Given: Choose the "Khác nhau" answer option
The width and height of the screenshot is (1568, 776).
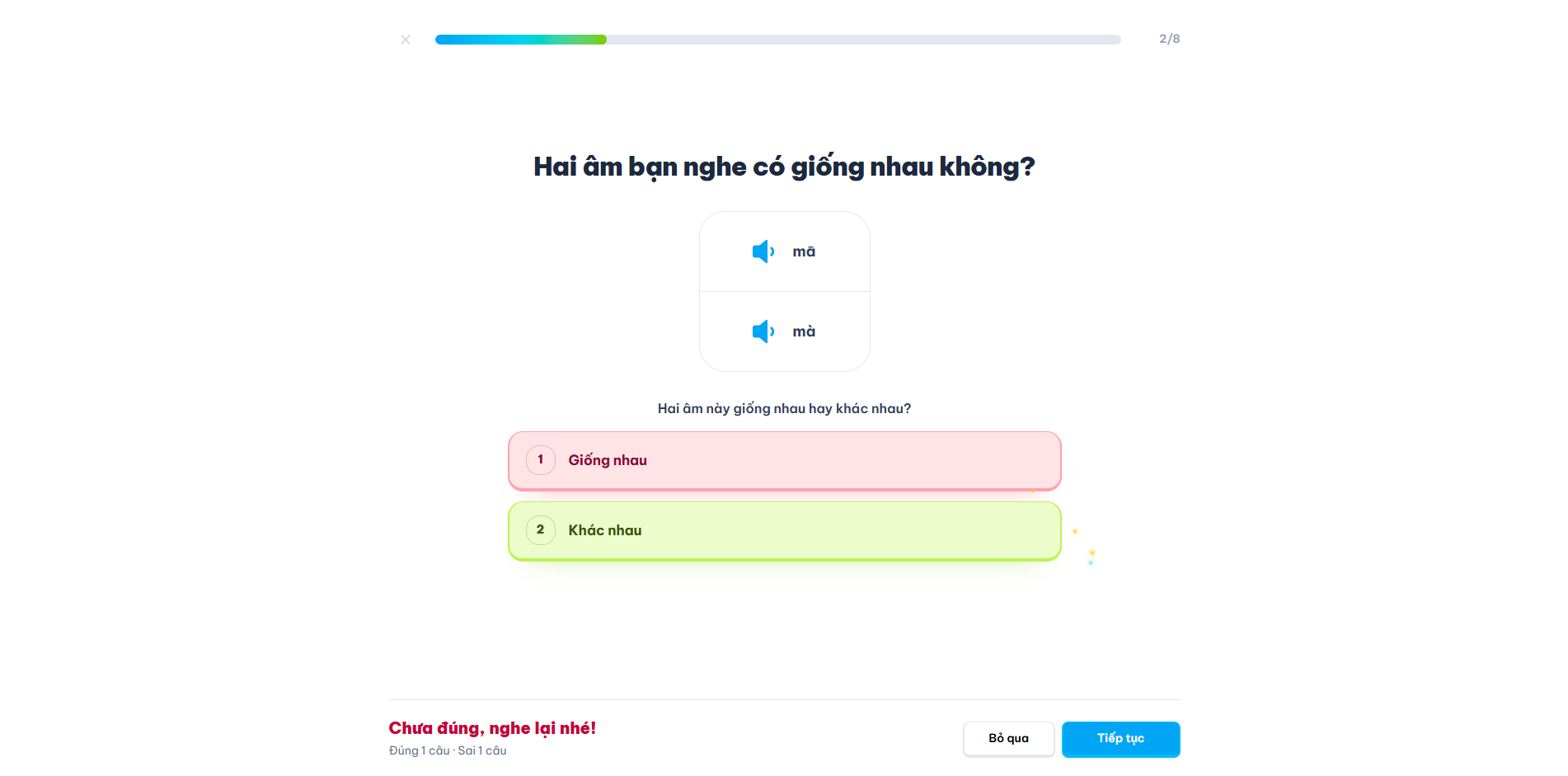Looking at the screenshot, I should (783, 530).
